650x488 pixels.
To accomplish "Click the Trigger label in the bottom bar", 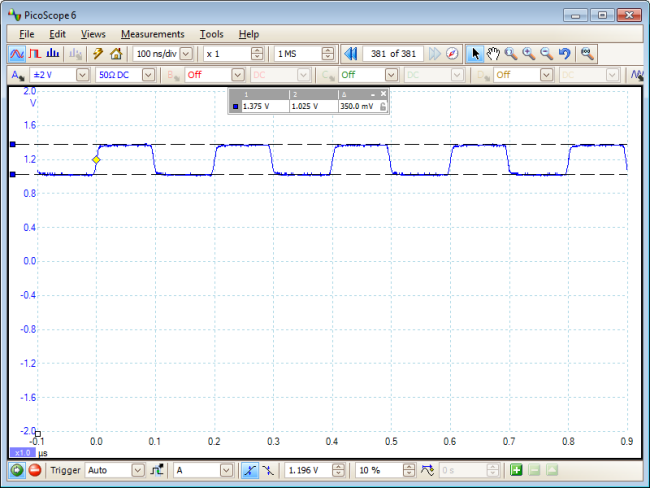I will [x=65, y=470].
